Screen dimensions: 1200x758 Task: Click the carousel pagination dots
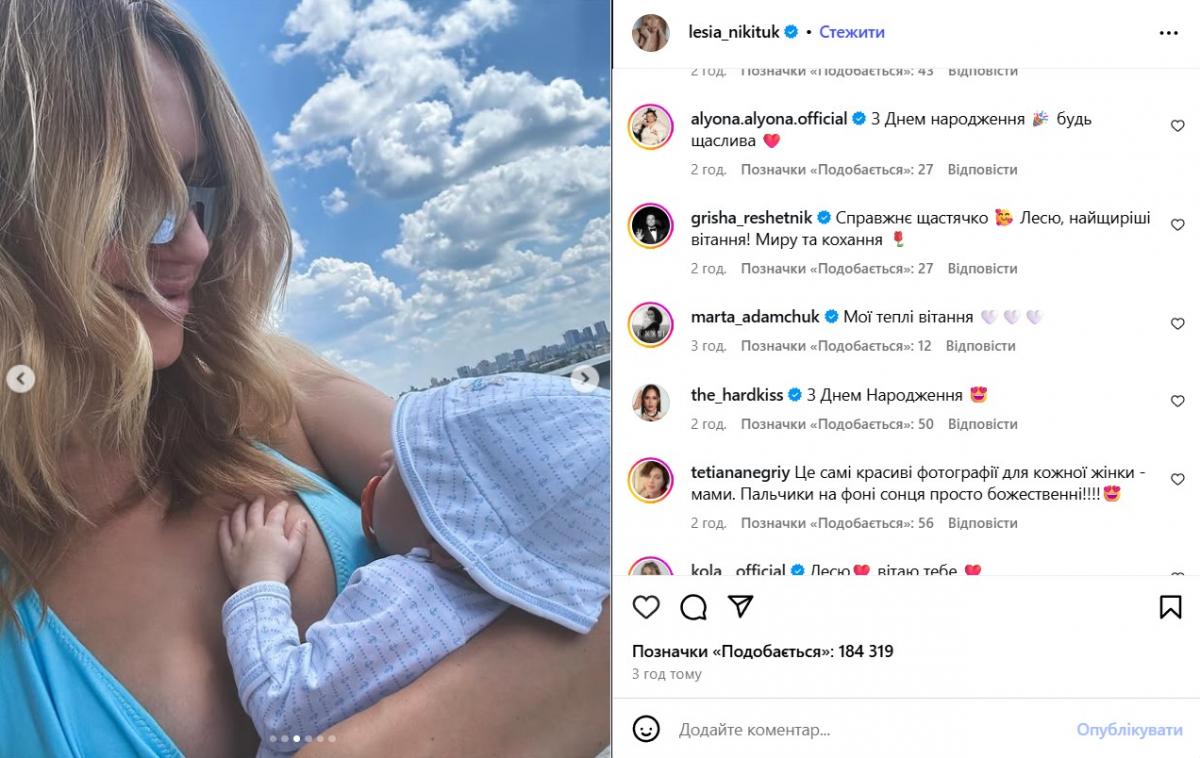pos(302,739)
